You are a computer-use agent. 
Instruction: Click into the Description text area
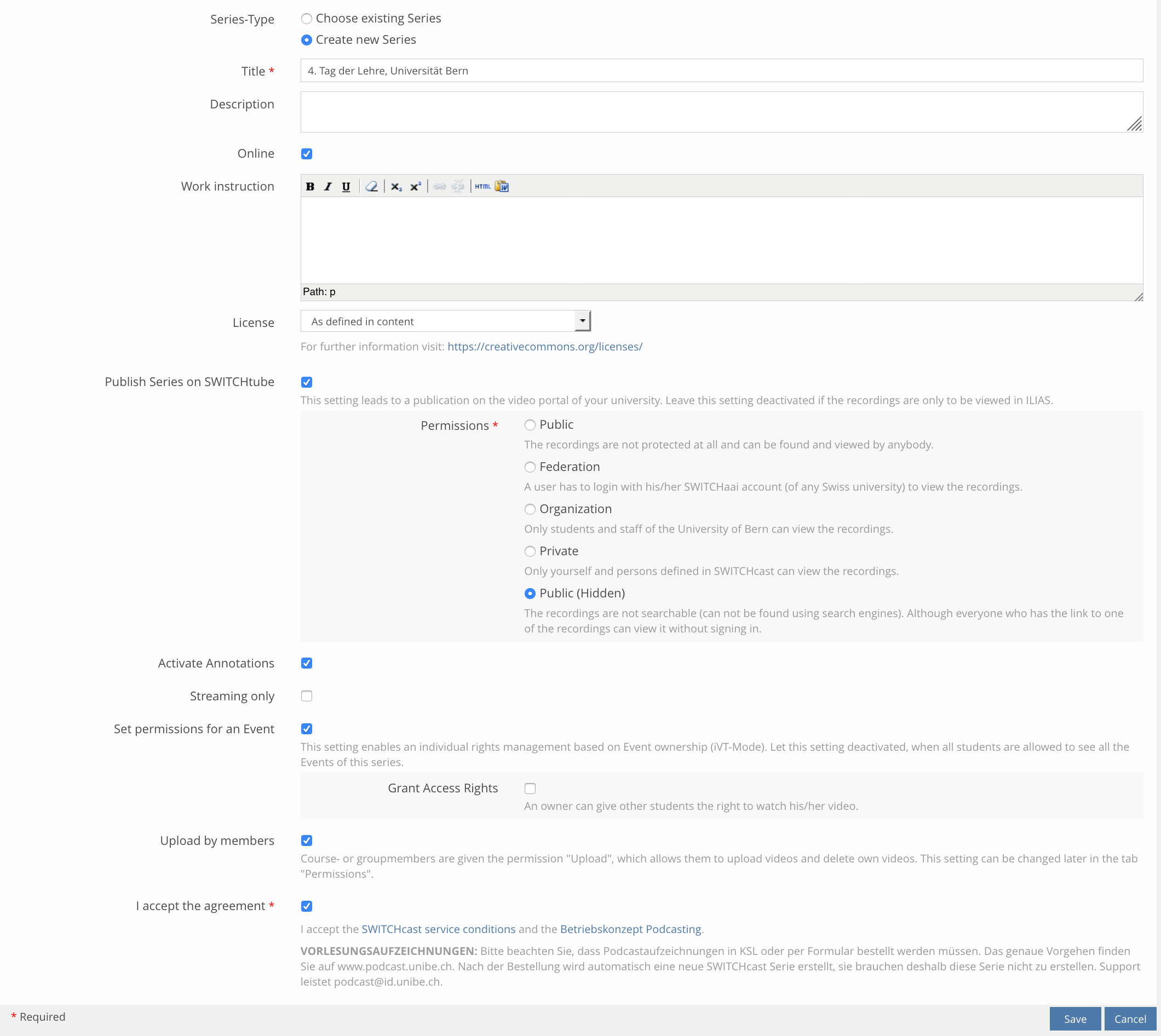(x=721, y=112)
